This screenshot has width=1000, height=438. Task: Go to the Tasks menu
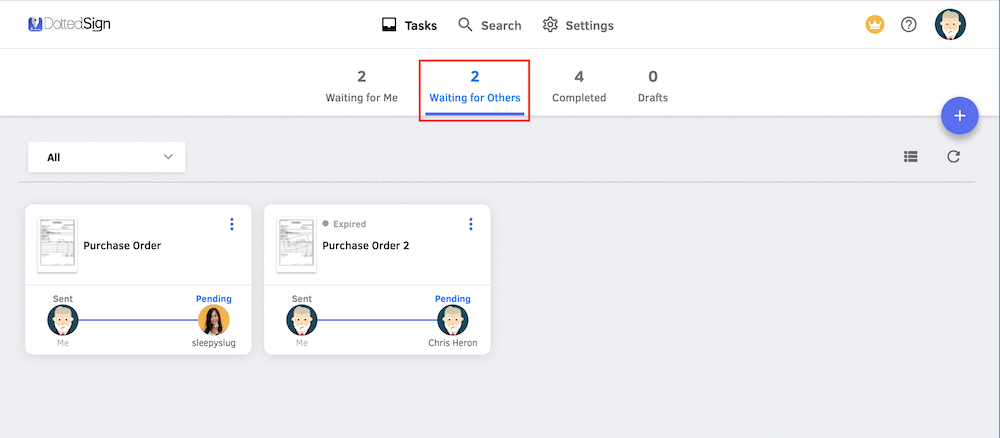tap(410, 25)
